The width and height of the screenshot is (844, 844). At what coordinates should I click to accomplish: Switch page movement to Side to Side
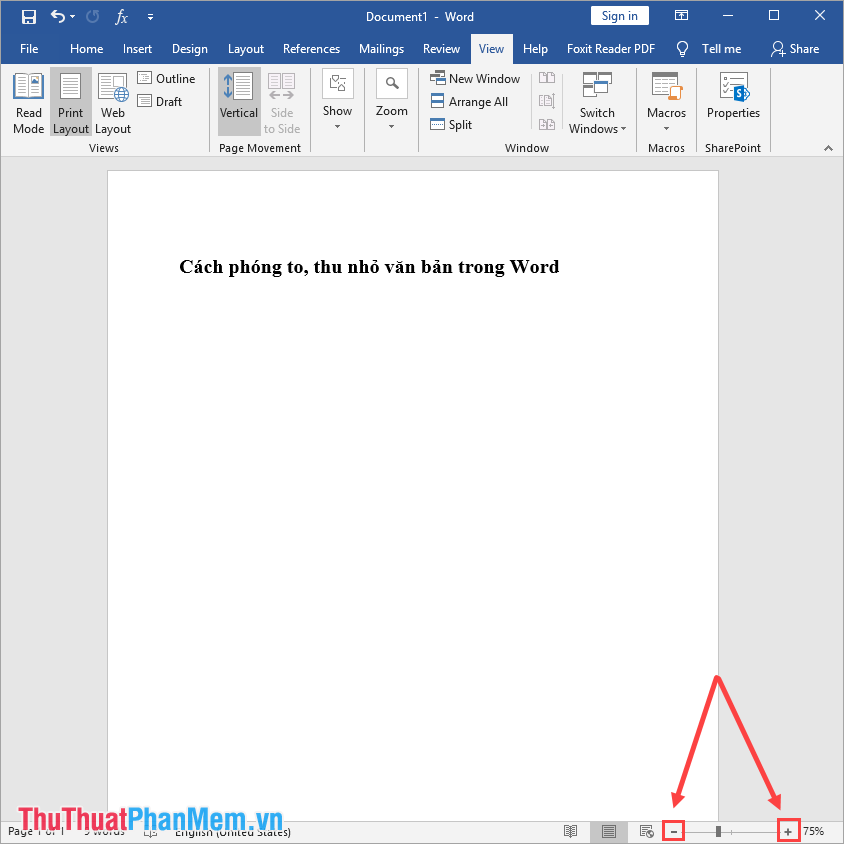point(281,101)
